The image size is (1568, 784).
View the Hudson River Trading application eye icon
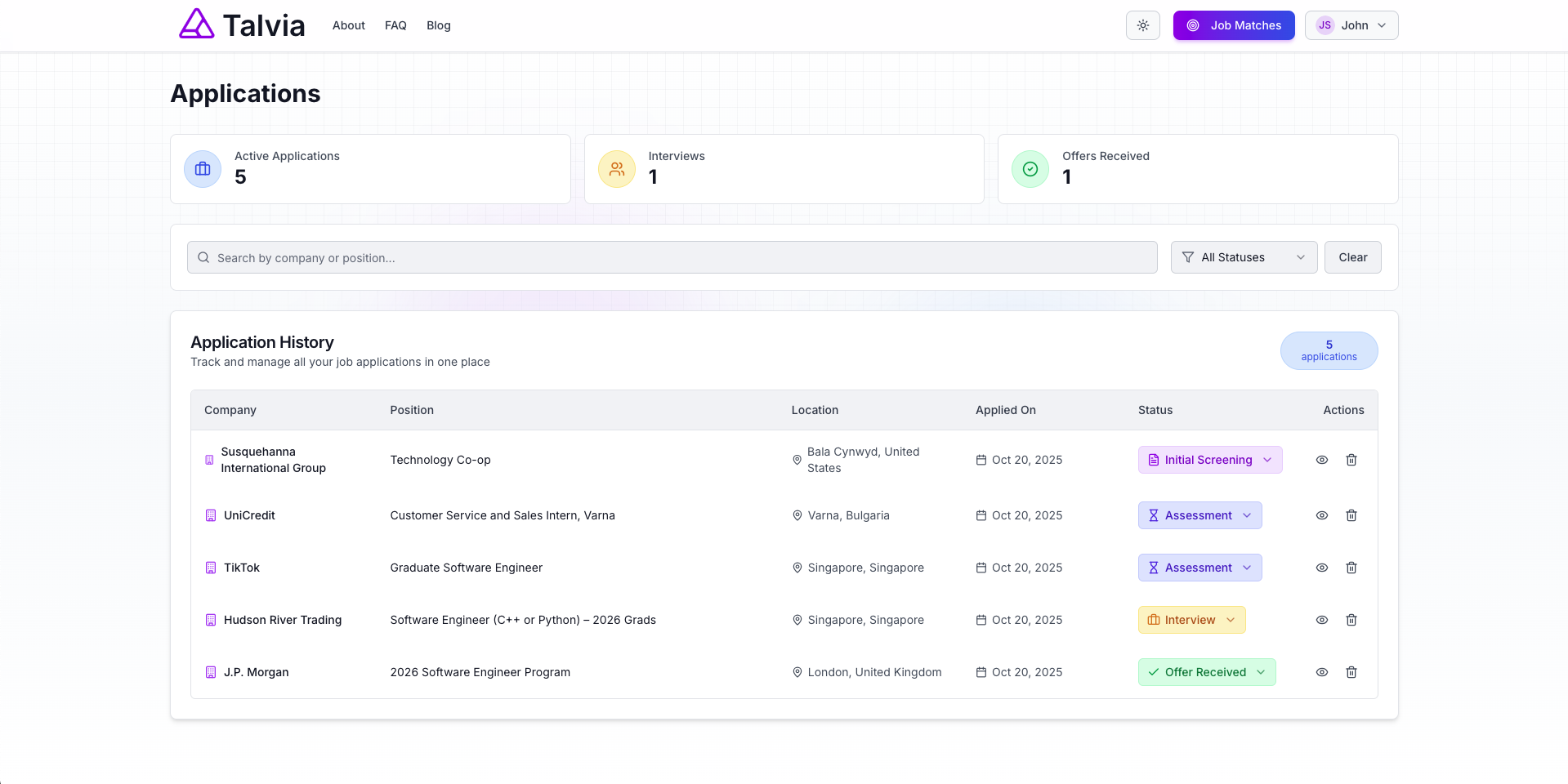pyautogui.click(x=1322, y=620)
